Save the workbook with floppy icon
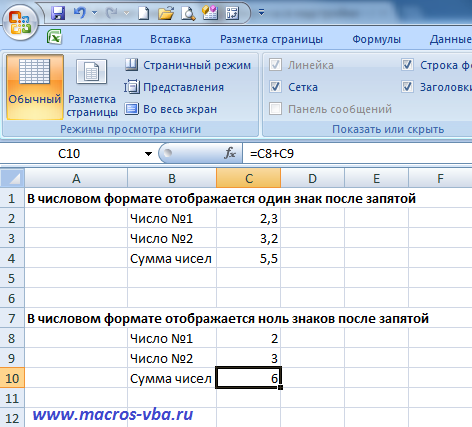The height and width of the screenshot is (427, 472). pos(58,13)
